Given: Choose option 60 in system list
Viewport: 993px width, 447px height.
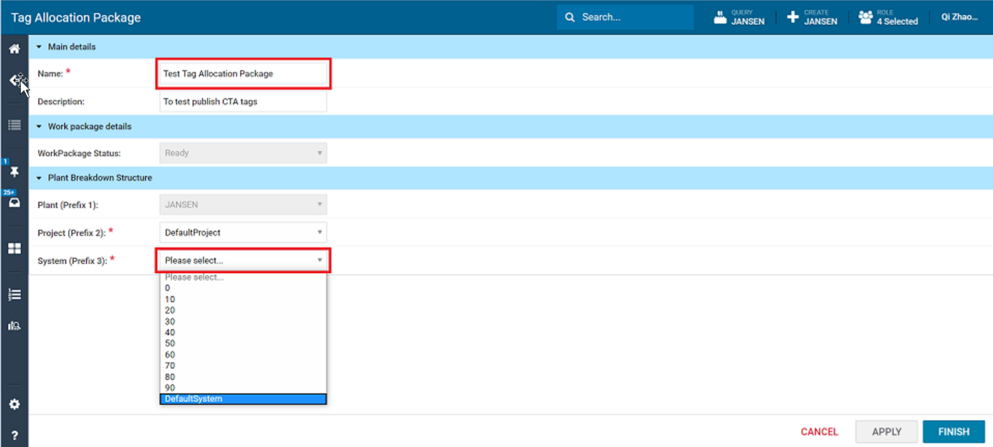Looking at the screenshot, I should pyautogui.click(x=243, y=355).
